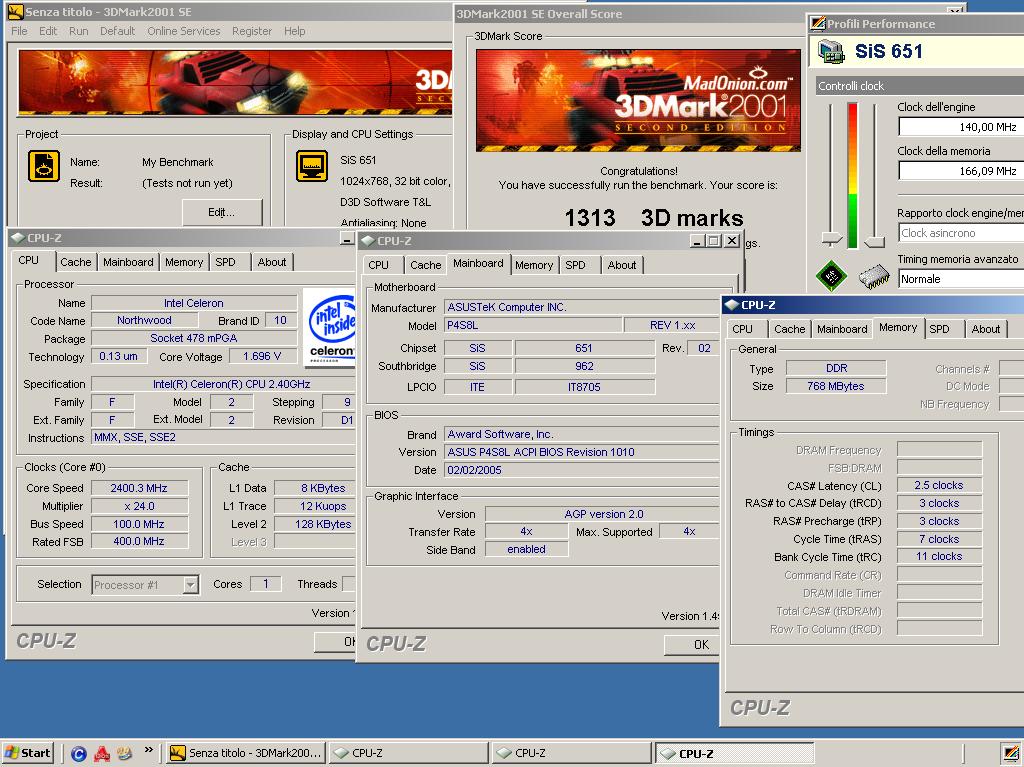The width and height of the screenshot is (1024, 767).
Task: Click the "Northwood" code name value
Action: point(144,320)
